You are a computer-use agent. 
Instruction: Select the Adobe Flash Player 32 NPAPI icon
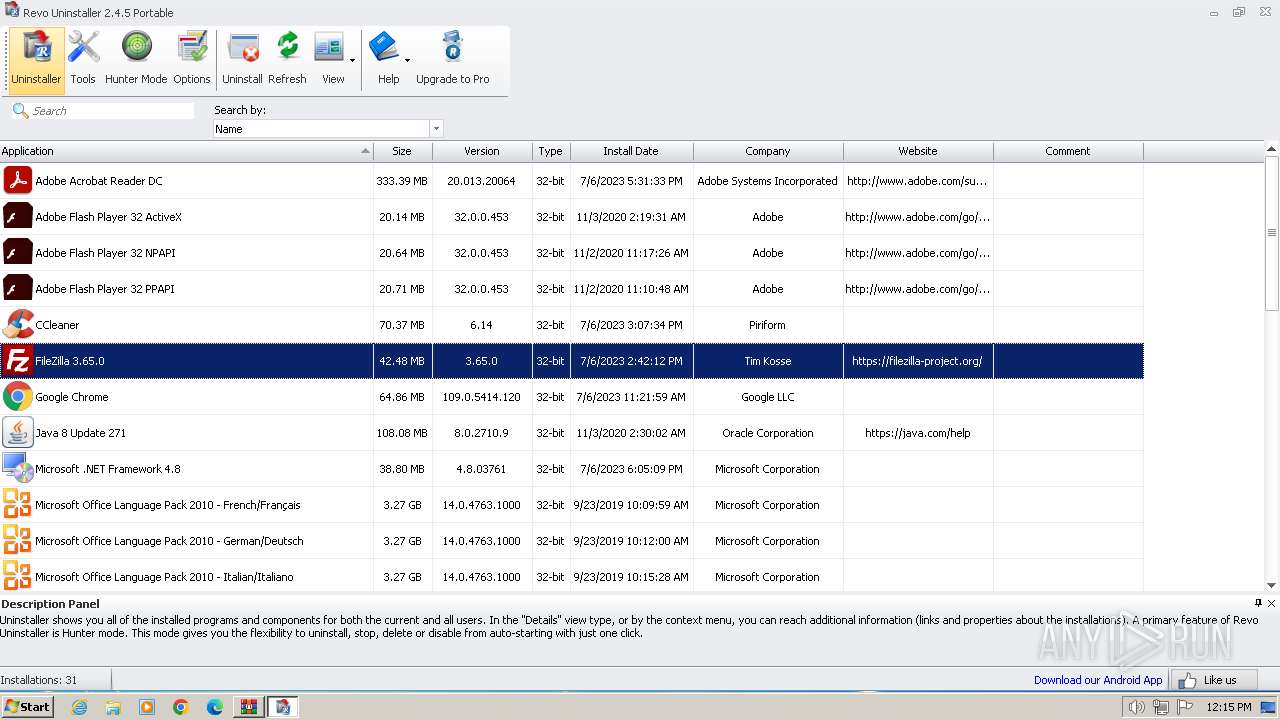click(17, 253)
